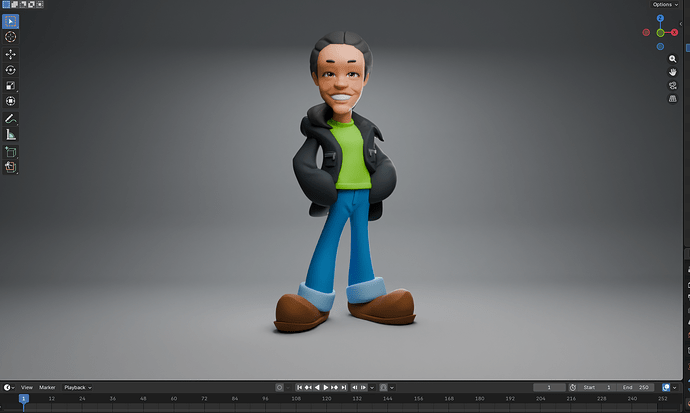Open the timeline View menu
This screenshot has height=413, width=690.
27,387
